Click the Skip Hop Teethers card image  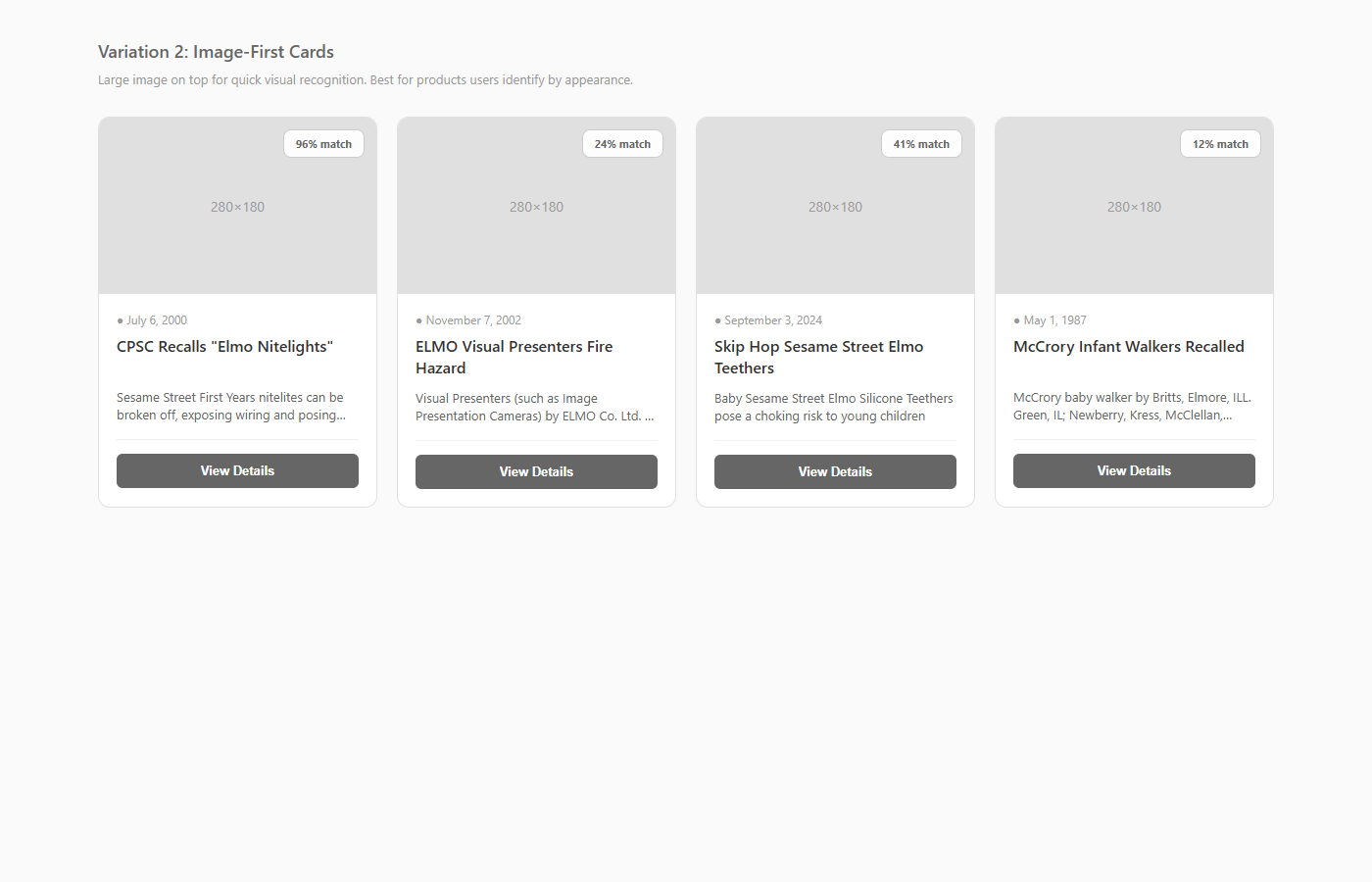click(835, 206)
